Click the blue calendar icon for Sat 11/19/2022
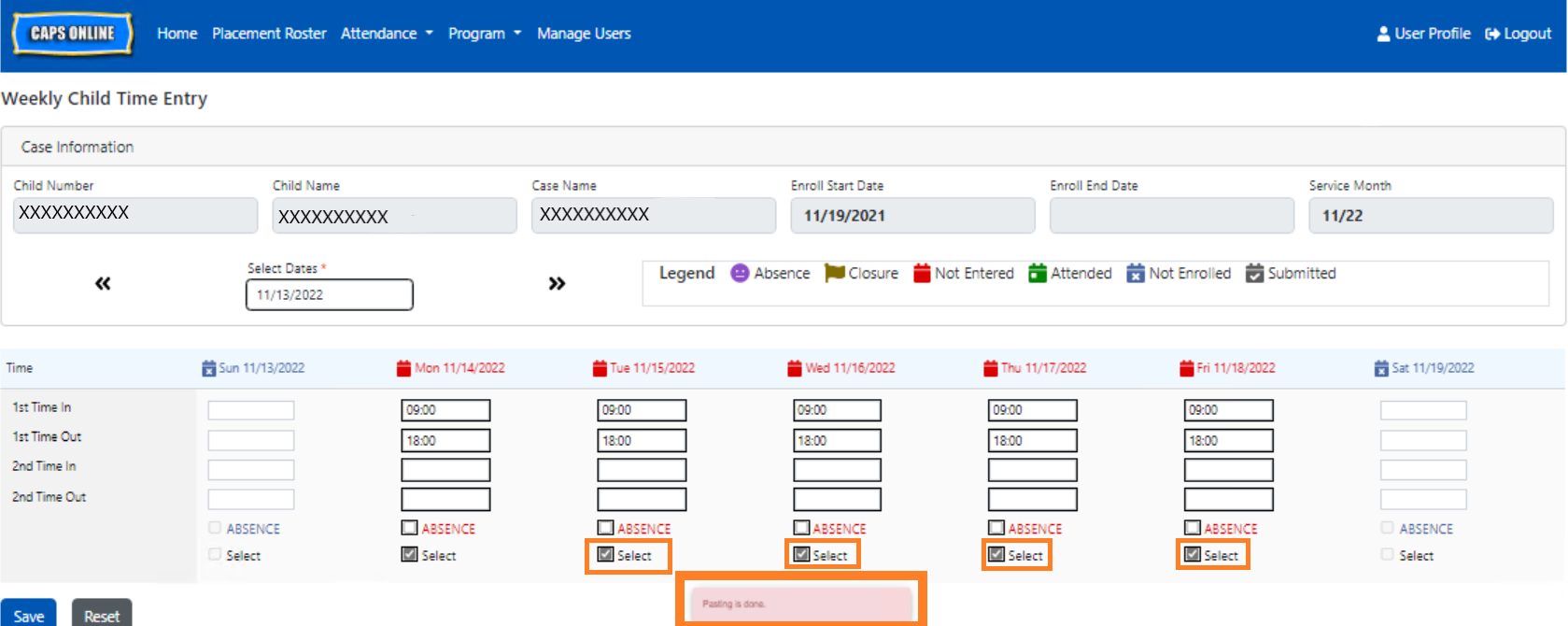The height and width of the screenshot is (626, 1568). click(1381, 368)
